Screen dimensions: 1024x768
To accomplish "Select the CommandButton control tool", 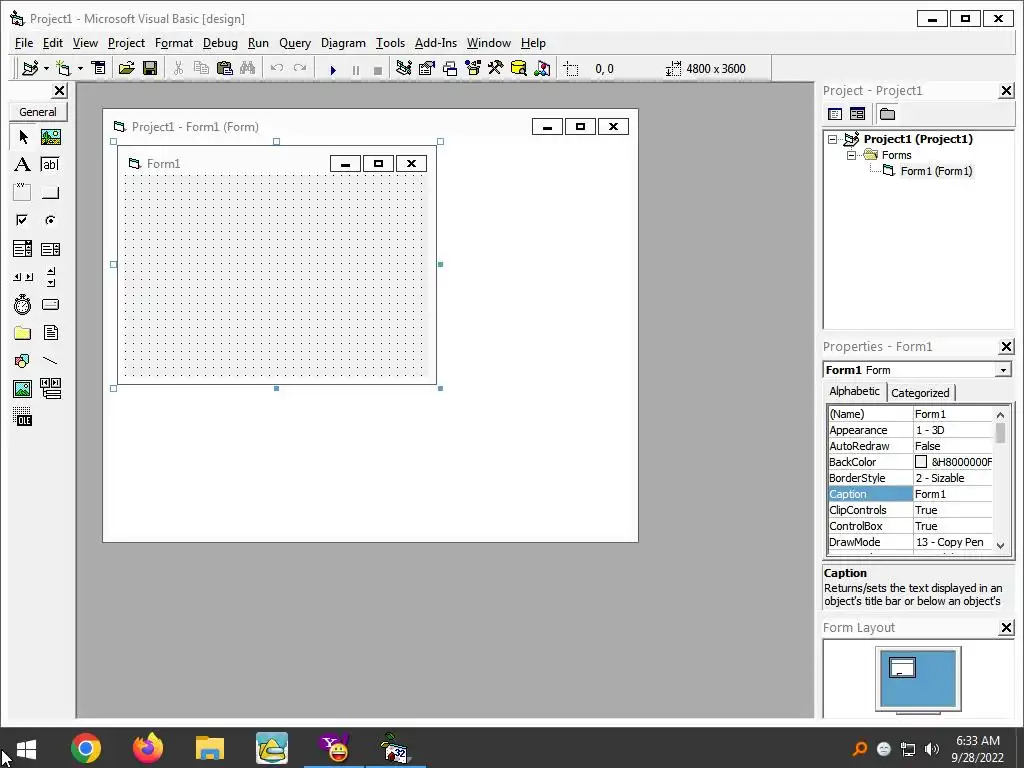I will (50, 193).
